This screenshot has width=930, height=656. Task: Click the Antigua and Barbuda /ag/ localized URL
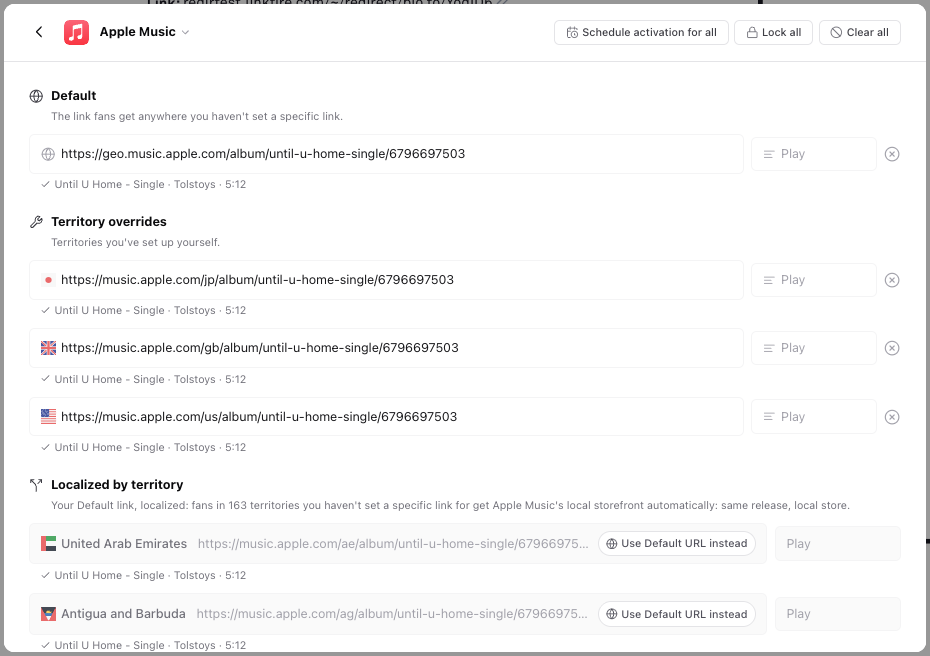tap(392, 614)
